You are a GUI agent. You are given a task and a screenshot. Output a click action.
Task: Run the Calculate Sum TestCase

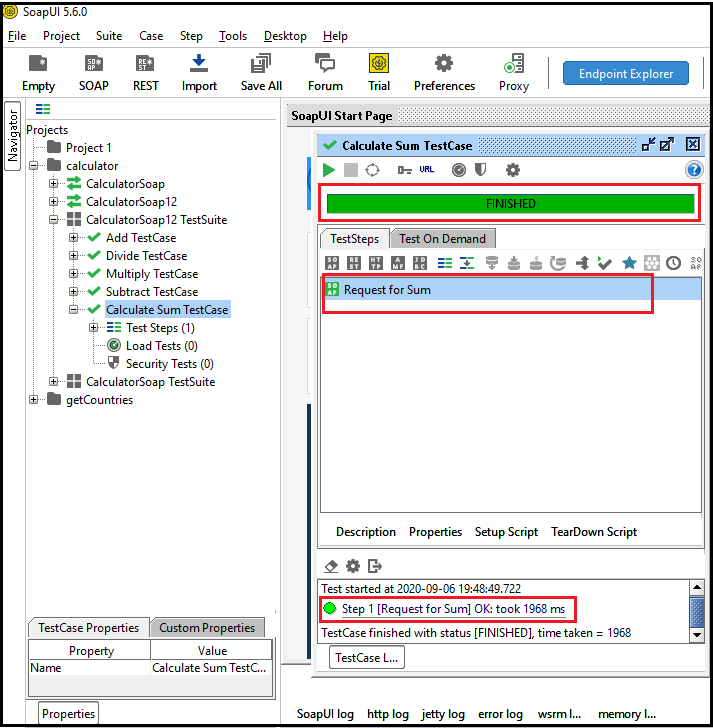pos(329,170)
